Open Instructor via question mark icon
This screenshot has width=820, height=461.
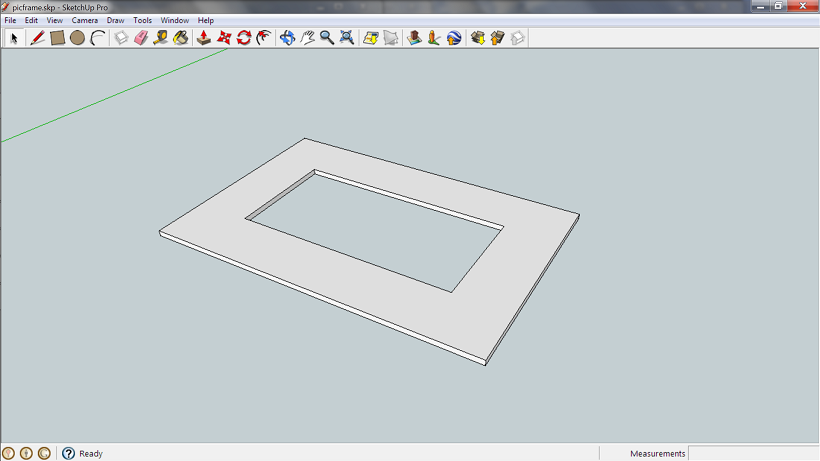(x=68, y=453)
